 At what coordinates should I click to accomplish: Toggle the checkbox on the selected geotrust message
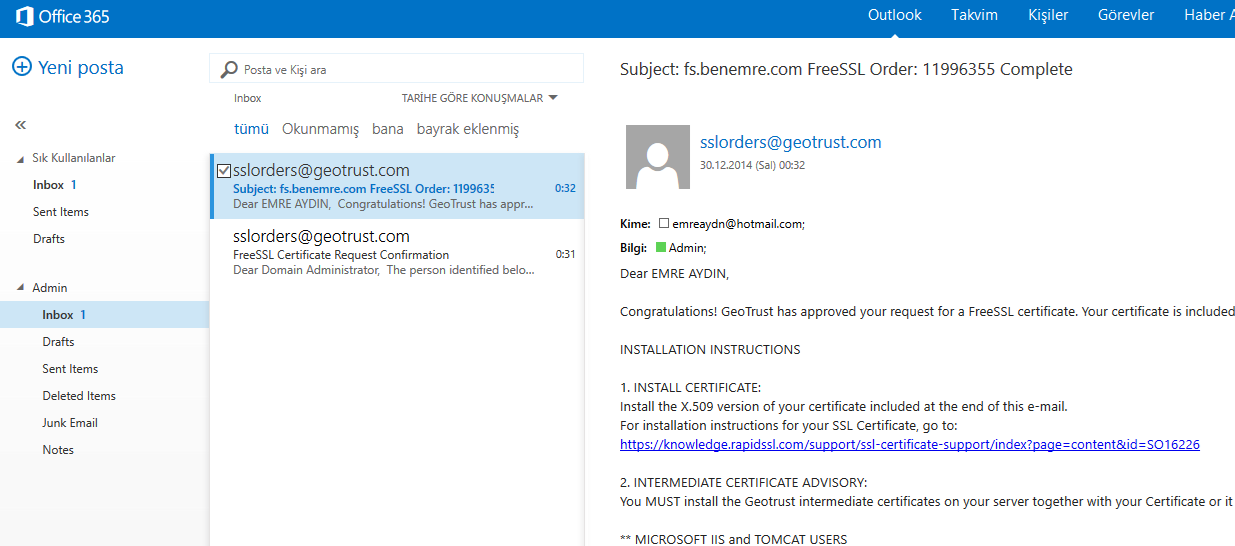pos(224,171)
